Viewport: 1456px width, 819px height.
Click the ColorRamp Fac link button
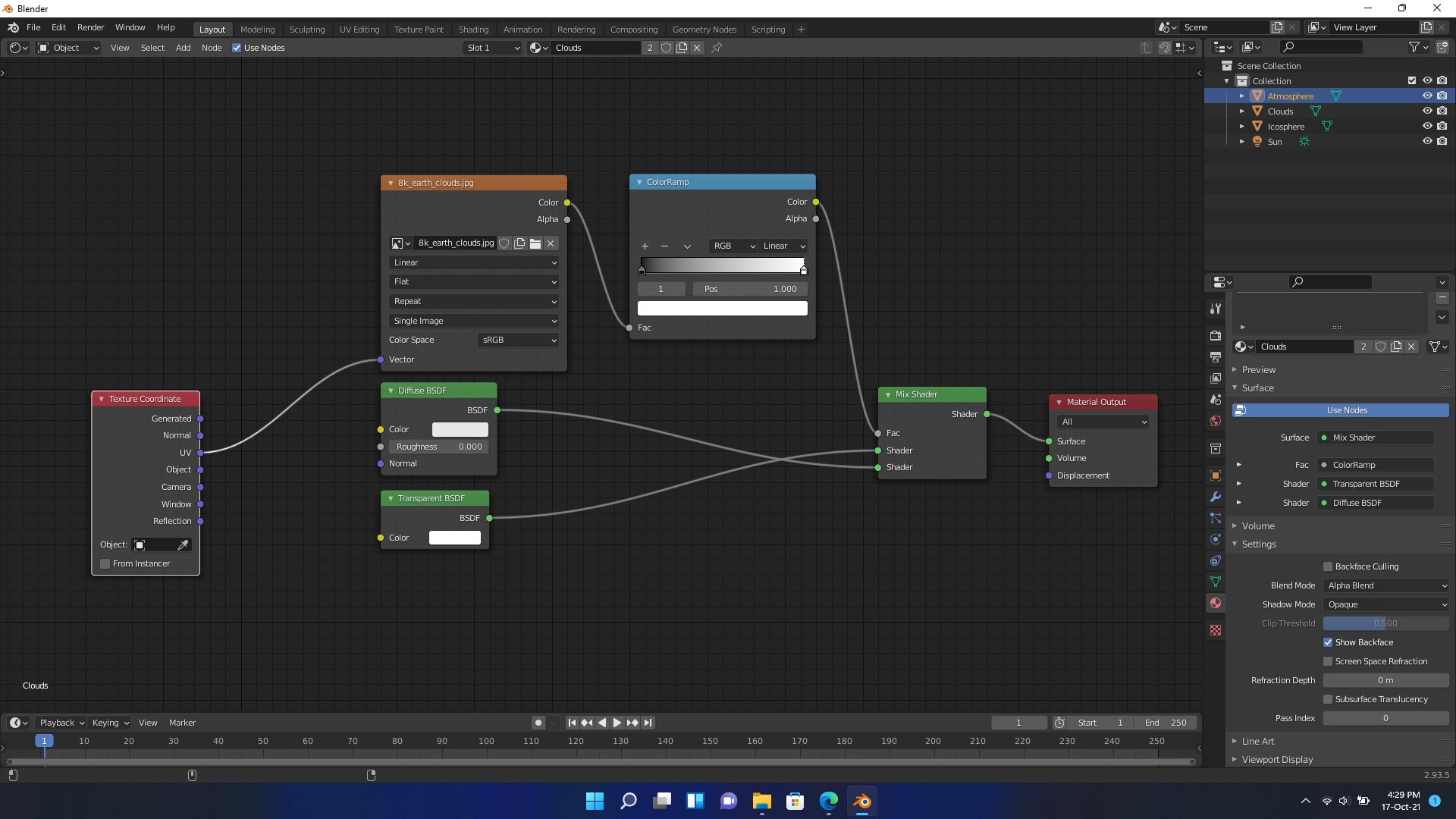[x=1376, y=465]
